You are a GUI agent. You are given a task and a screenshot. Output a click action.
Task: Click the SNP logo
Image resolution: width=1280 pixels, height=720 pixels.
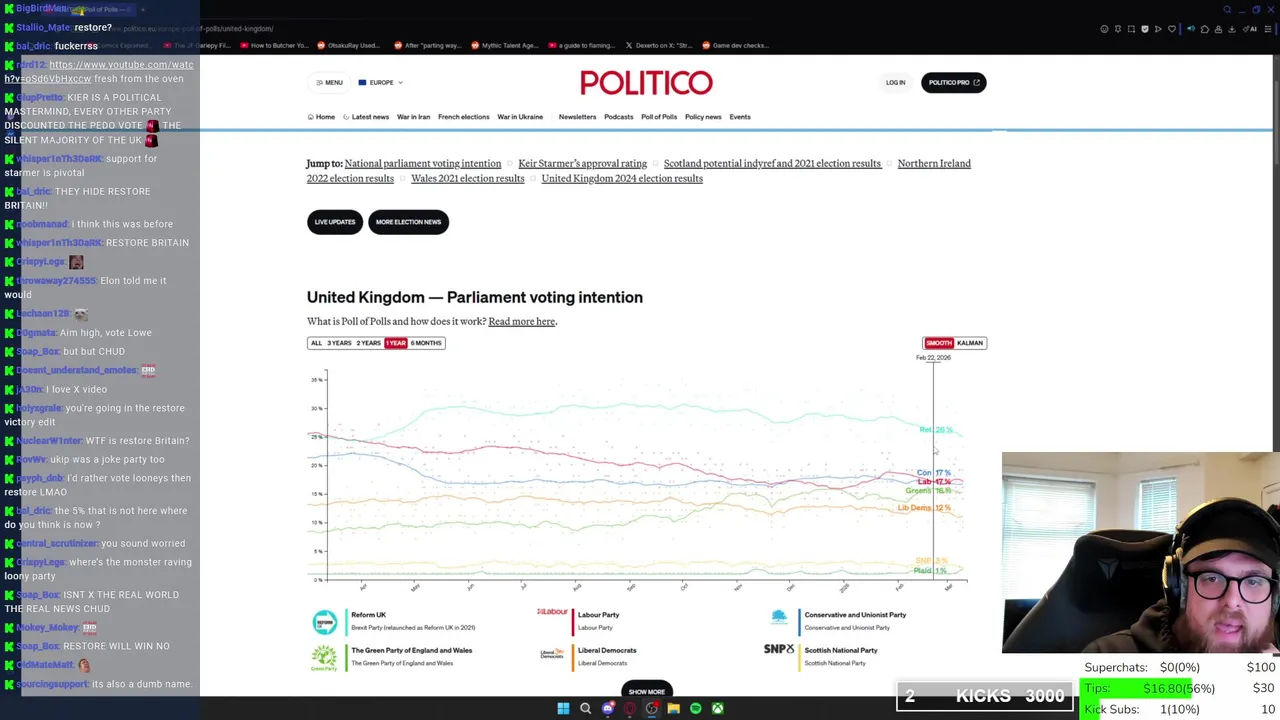pos(778,649)
